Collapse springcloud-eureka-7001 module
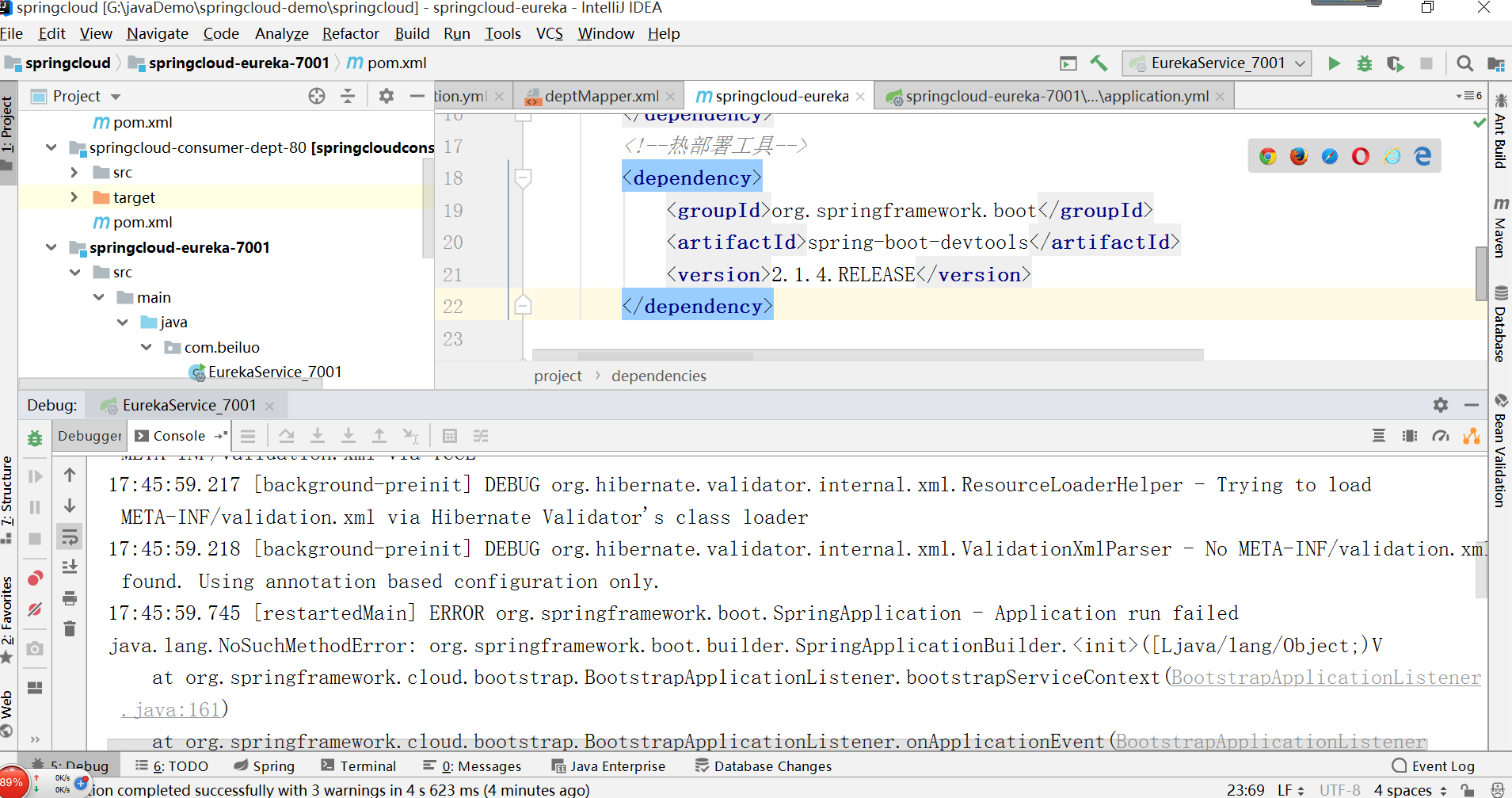Viewport: 1512px width, 798px height. pos(51,247)
